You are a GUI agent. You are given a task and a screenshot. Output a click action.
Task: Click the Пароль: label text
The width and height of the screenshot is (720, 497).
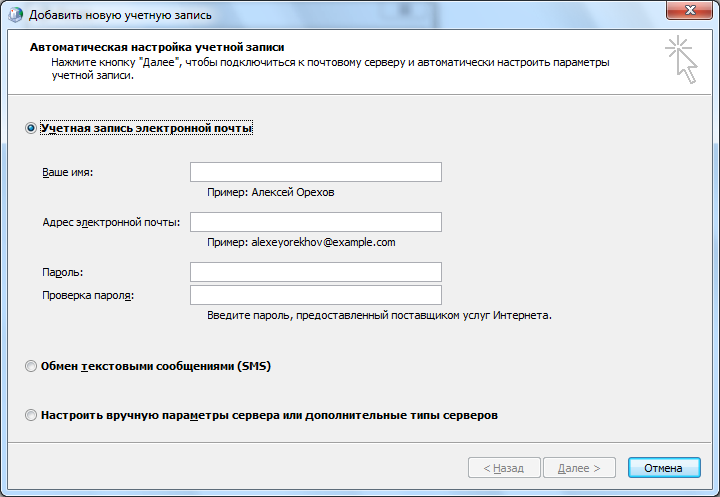[62, 272]
